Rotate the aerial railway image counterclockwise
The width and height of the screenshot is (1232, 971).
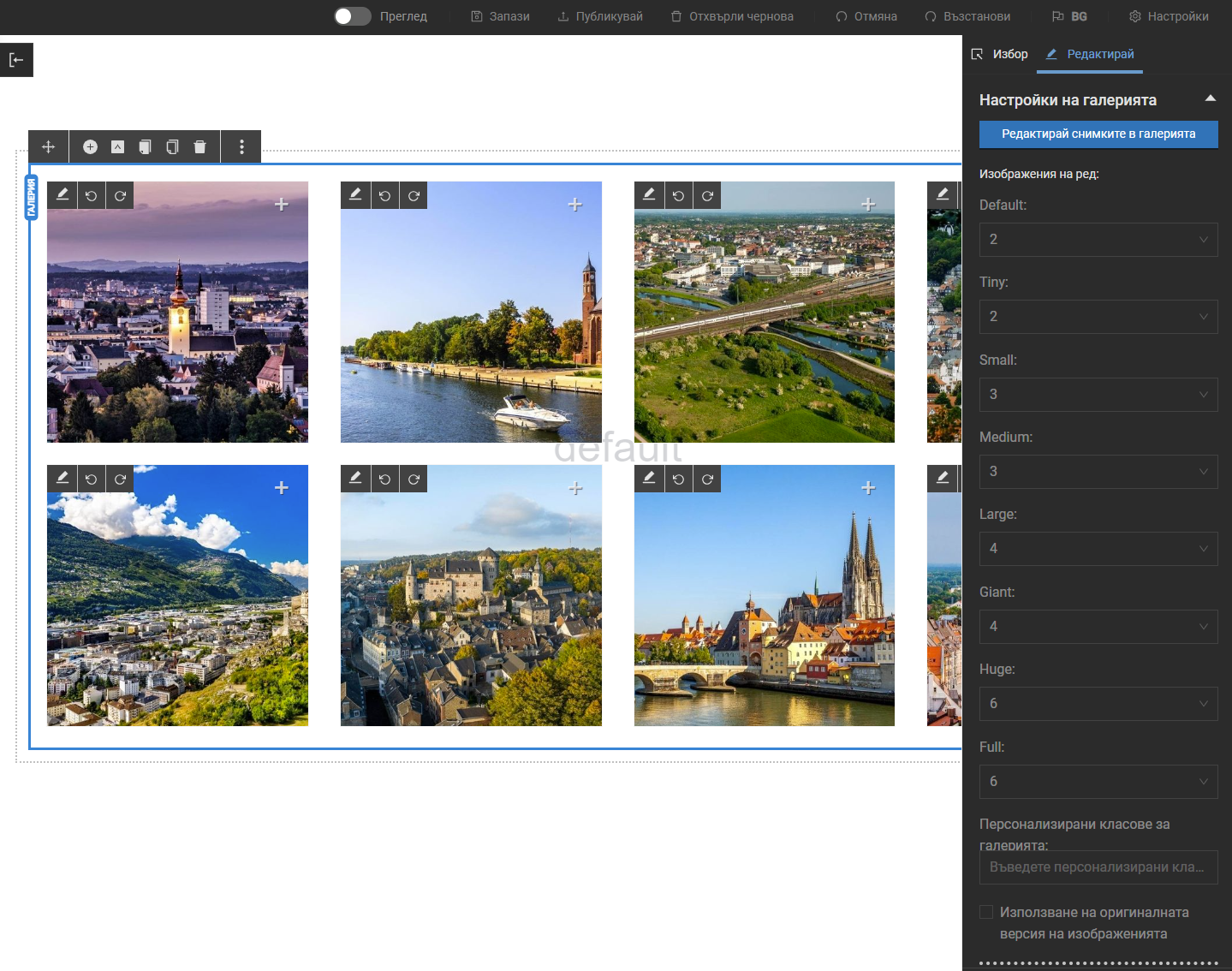678,196
